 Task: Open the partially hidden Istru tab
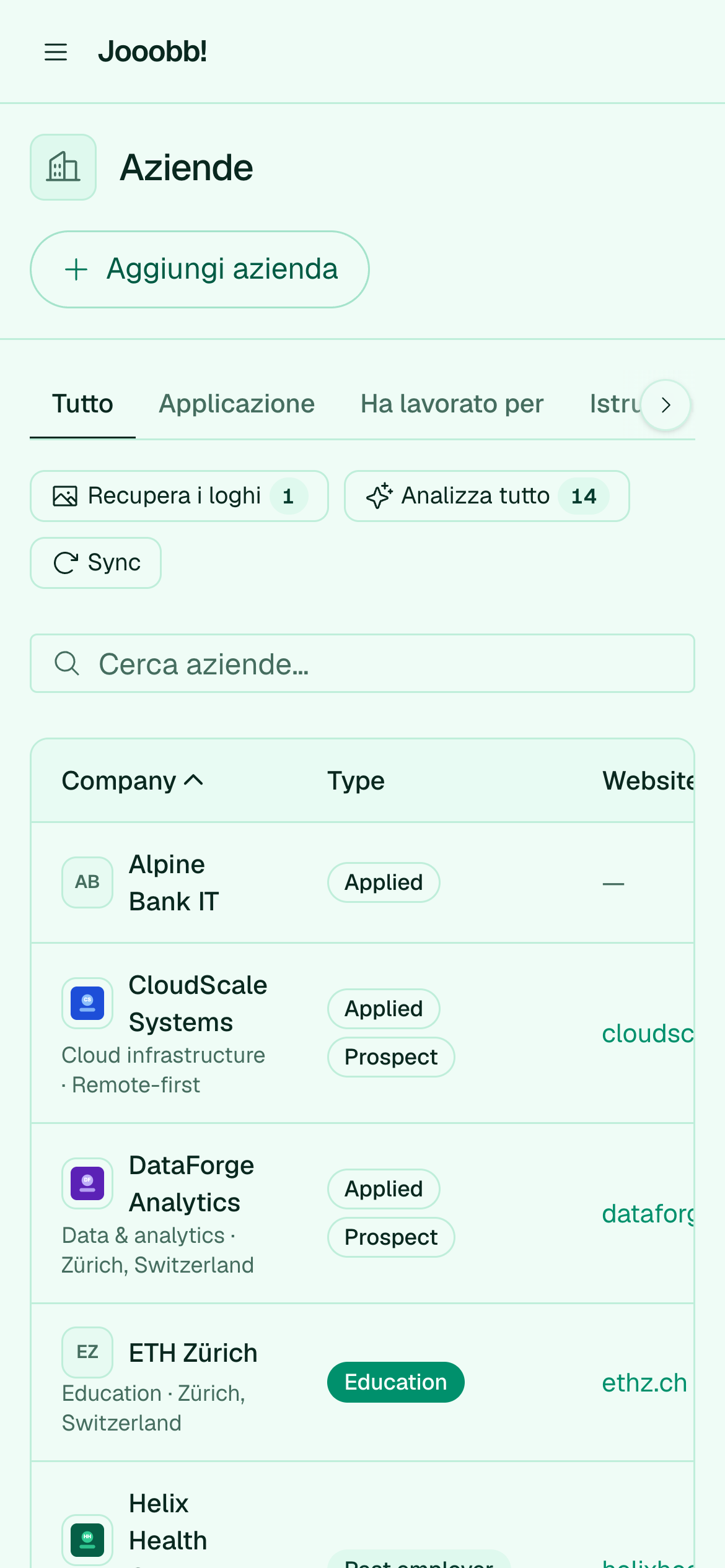coord(615,404)
